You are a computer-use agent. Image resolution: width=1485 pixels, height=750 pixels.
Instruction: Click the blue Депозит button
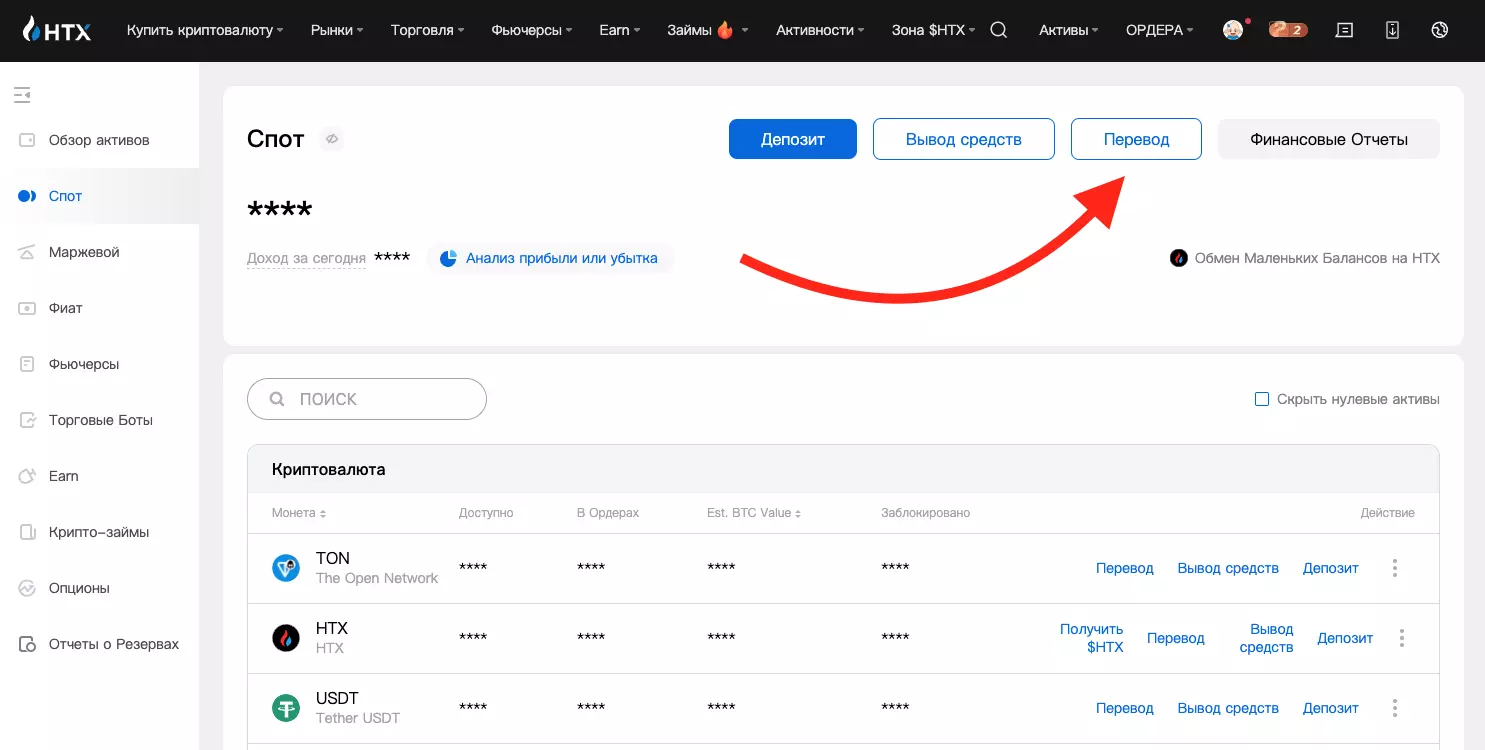(x=793, y=139)
